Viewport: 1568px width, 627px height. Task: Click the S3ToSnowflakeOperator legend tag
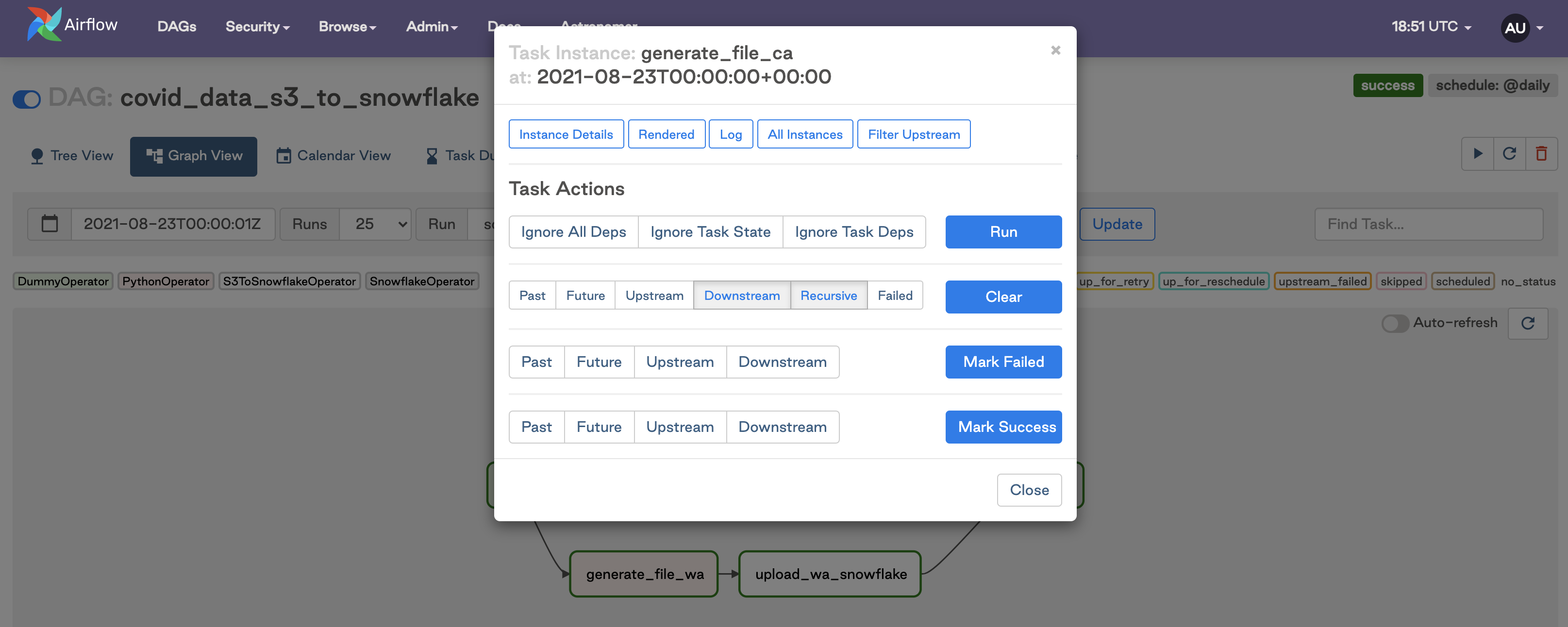click(289, 281)
